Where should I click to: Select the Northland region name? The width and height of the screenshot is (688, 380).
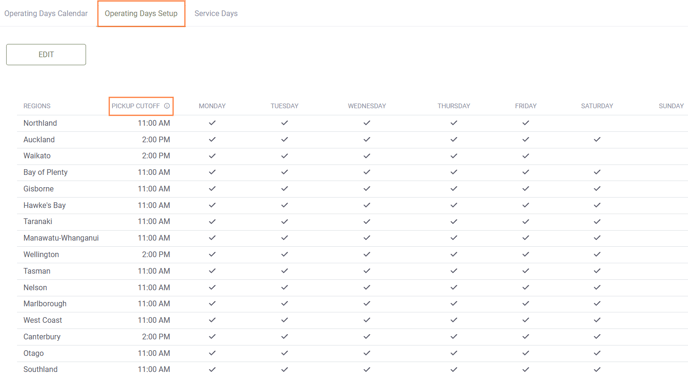(40, 123)
